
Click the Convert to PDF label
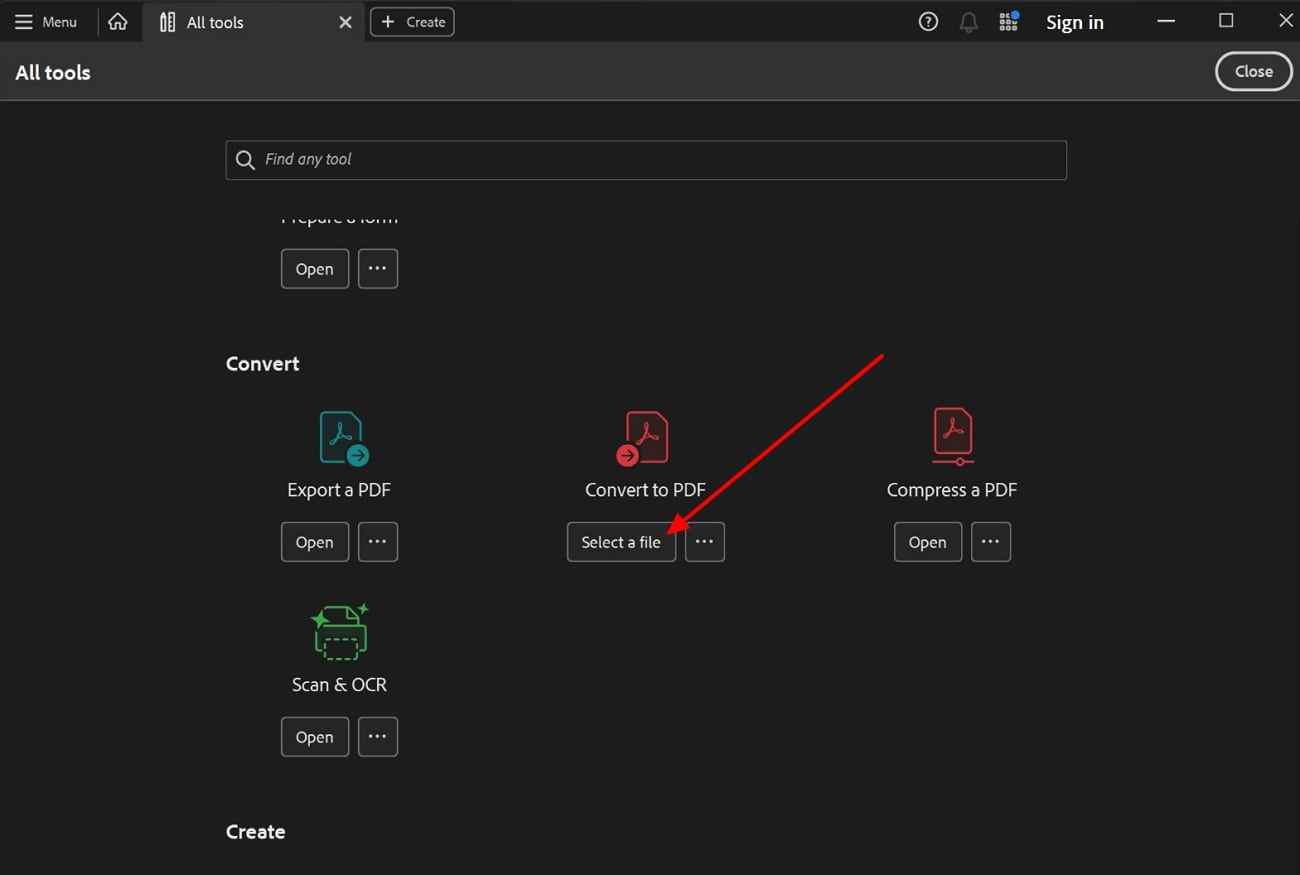pos(645,490)
